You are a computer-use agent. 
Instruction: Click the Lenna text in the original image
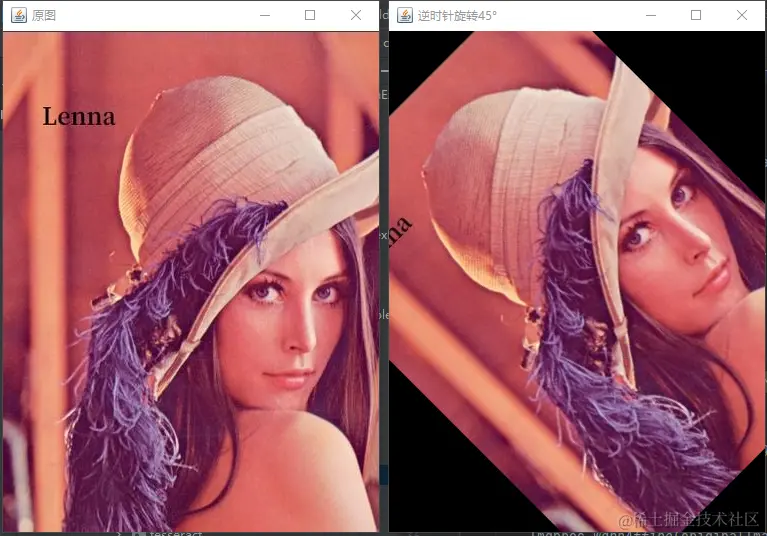tap(79, 116)
